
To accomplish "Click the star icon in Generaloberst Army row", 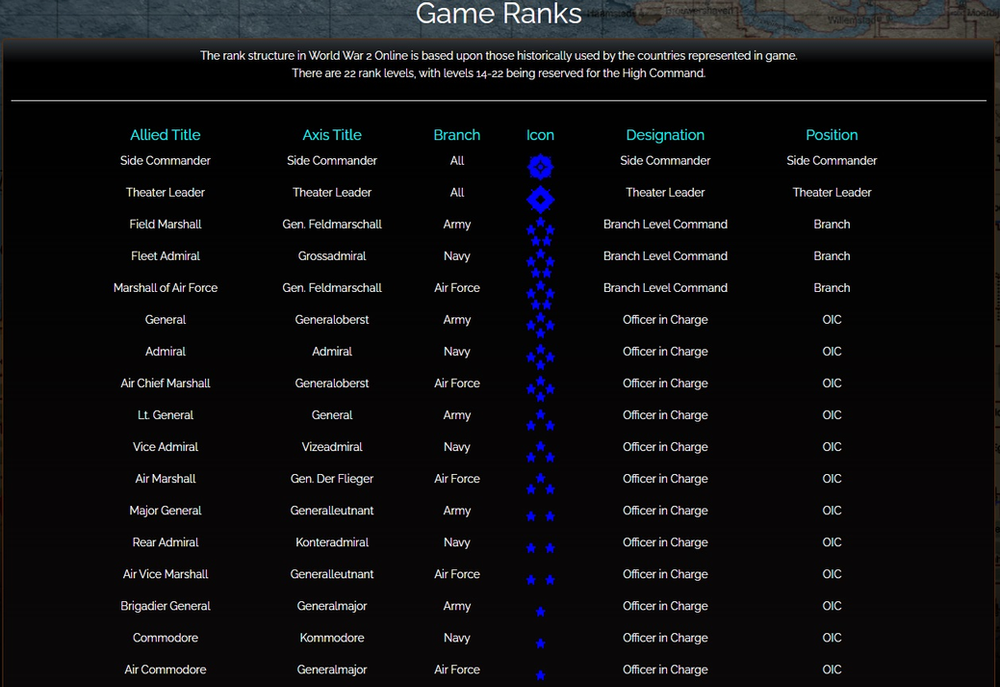I will pos(540,325).
